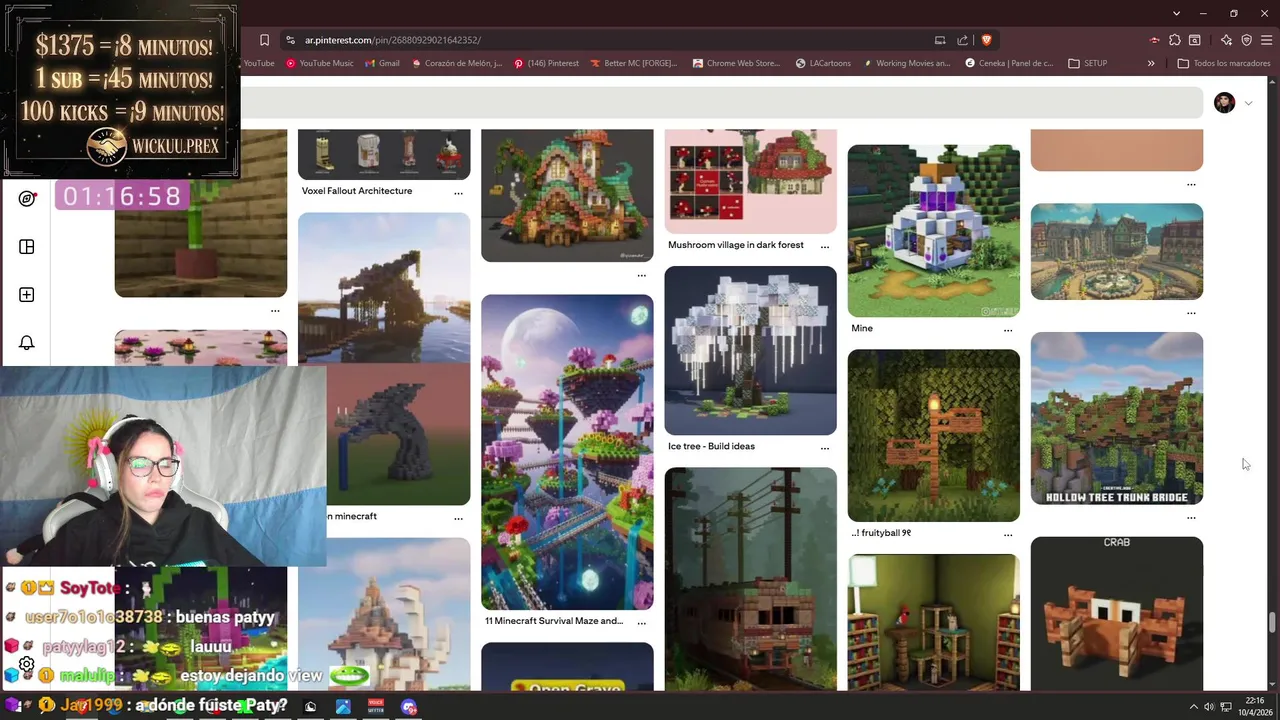Viewport: 1280px width, 720px height.
Task: Open the browser main hamburger menu
Action: click(1266, 40)
